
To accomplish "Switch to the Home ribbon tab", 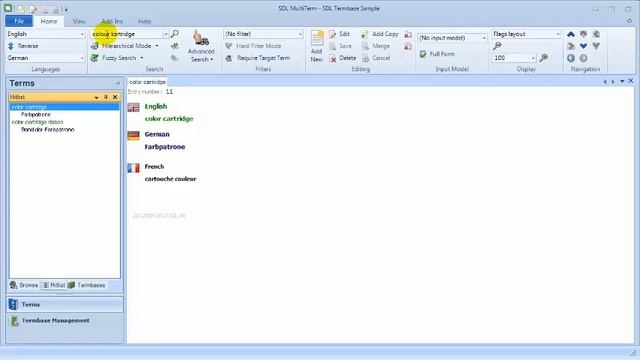I will [49, 21].
